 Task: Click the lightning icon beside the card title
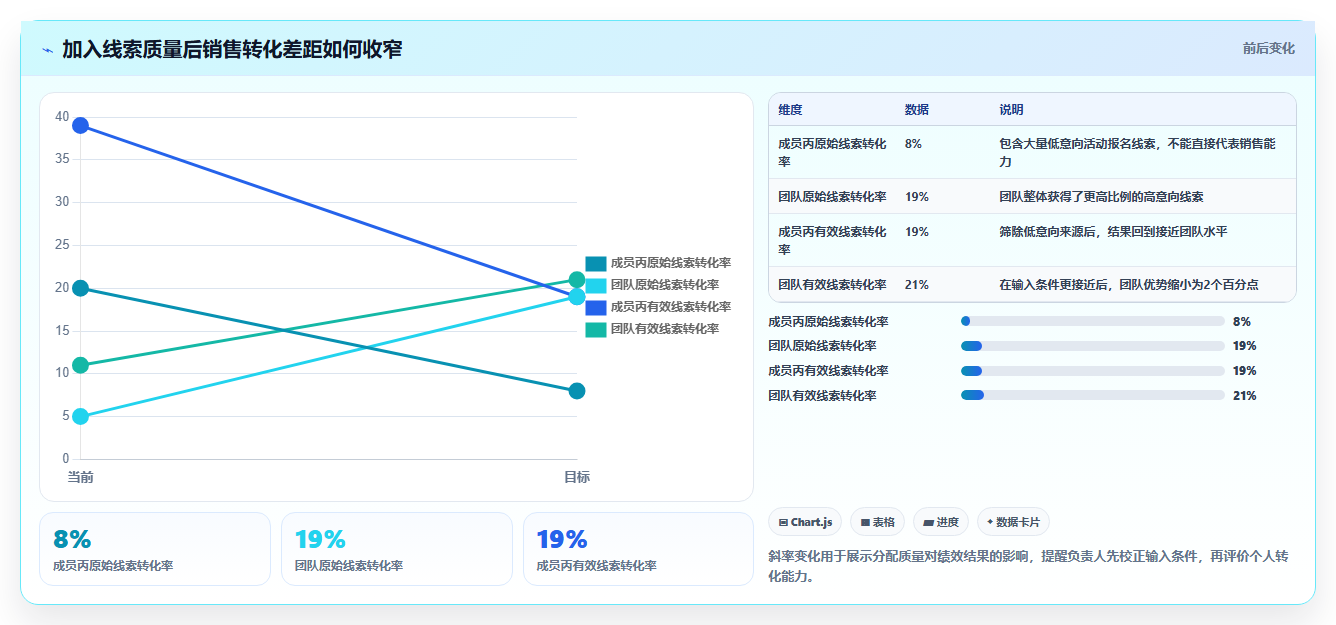pyautogui.click(x=48, y=50)
